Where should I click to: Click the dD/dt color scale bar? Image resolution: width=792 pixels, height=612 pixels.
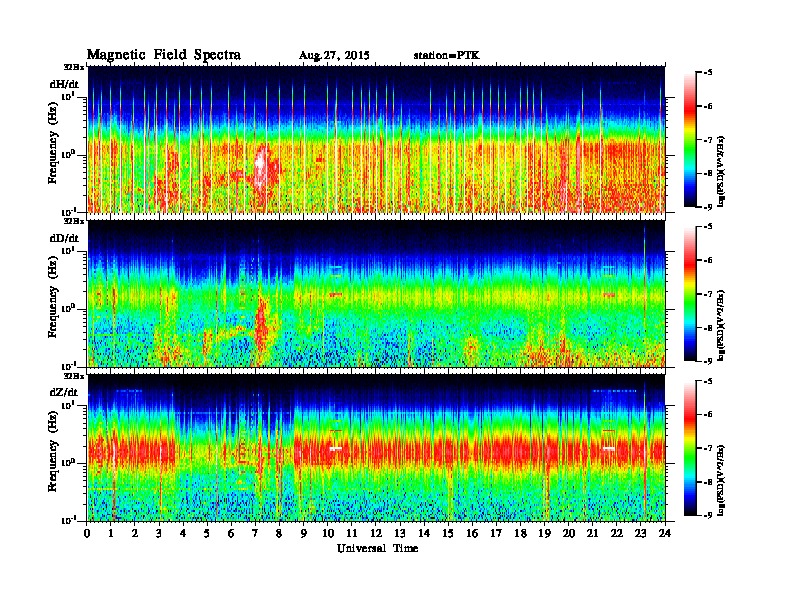tap(690, 294)
